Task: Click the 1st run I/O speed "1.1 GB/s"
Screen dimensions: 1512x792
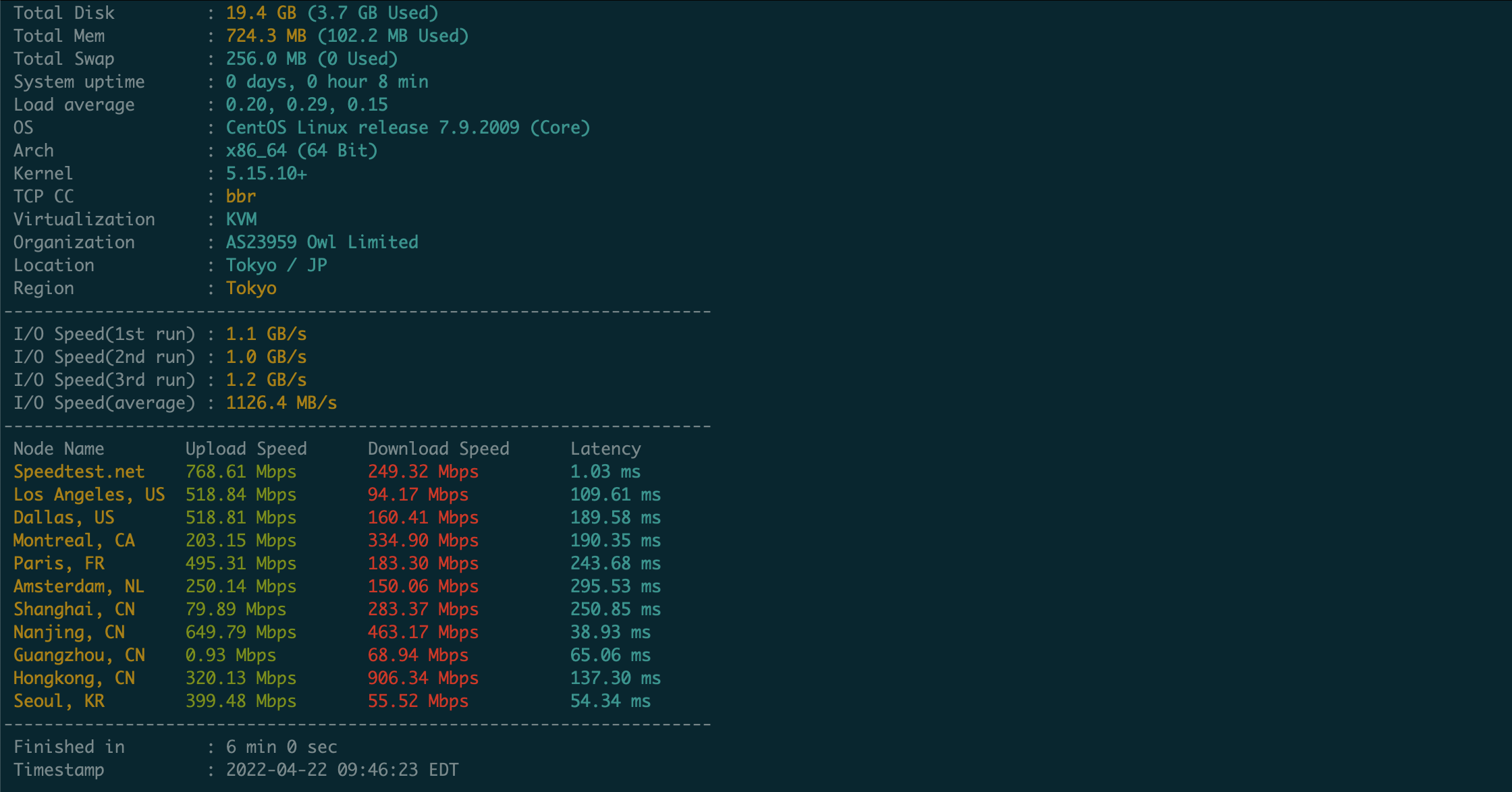Action: point(266,334)
